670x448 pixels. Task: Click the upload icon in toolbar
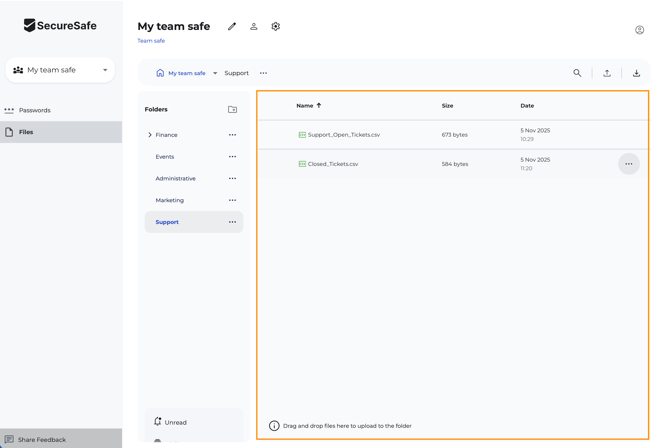click(607, 73)
